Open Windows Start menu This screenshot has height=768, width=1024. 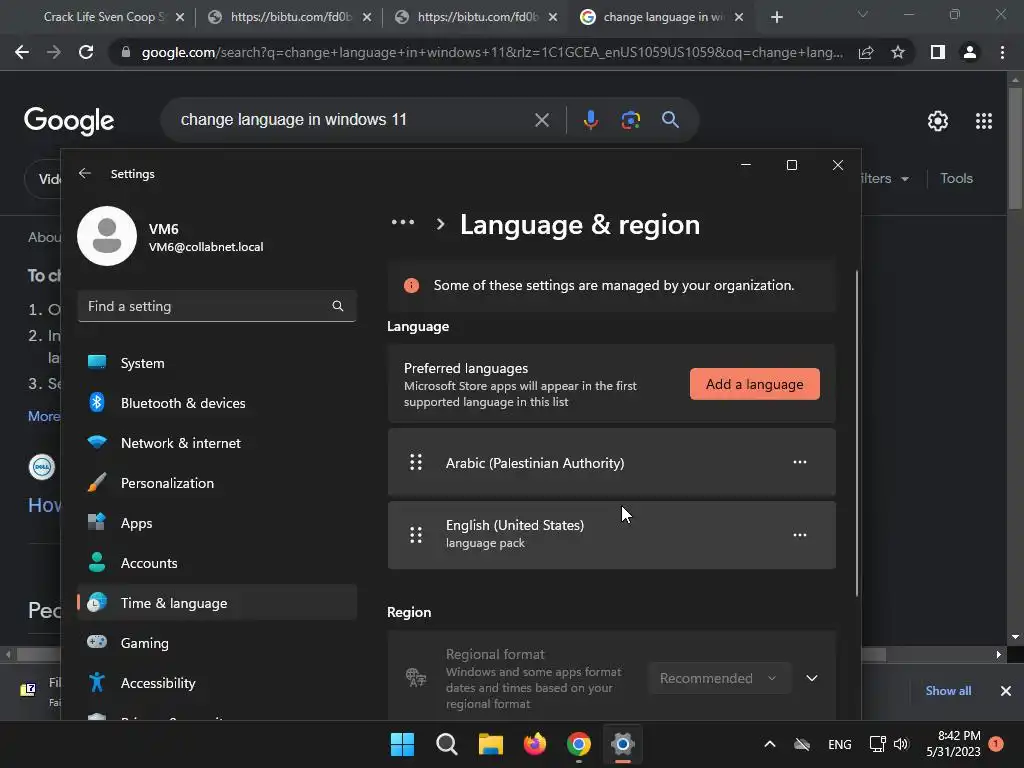pyautogui.click(x=402, y=744)
